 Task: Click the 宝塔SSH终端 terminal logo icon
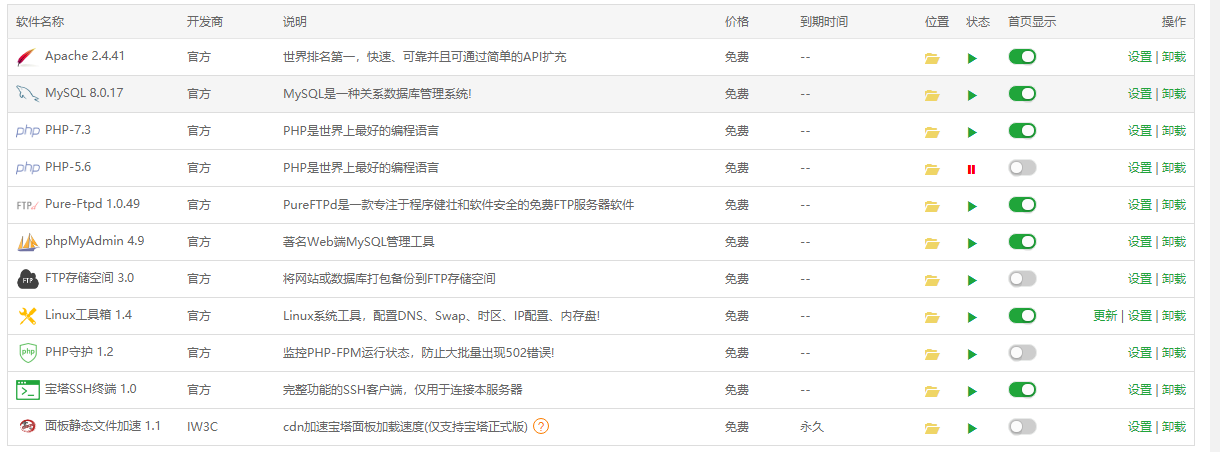(x=27, y=390)
